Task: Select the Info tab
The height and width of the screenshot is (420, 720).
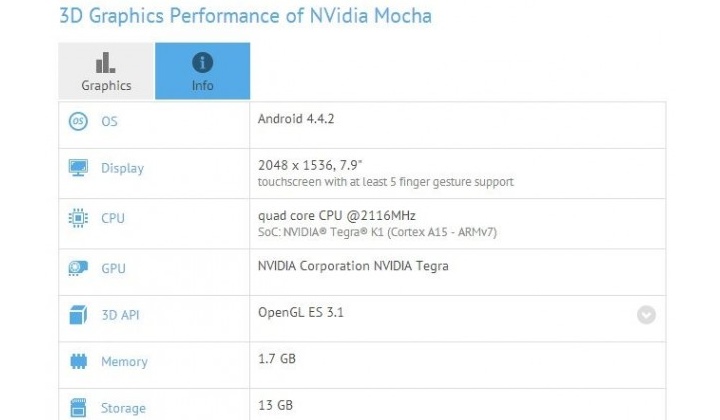Action: pos(203,71)
